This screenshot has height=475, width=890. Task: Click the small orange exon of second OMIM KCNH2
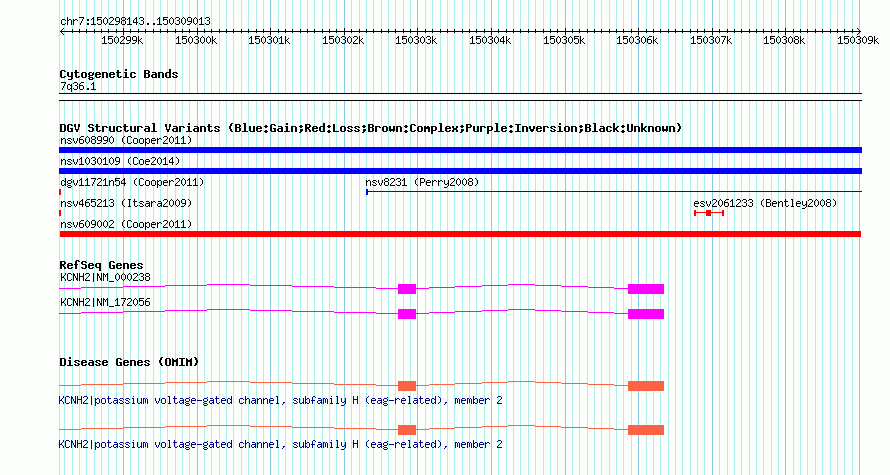coord(407,430)
